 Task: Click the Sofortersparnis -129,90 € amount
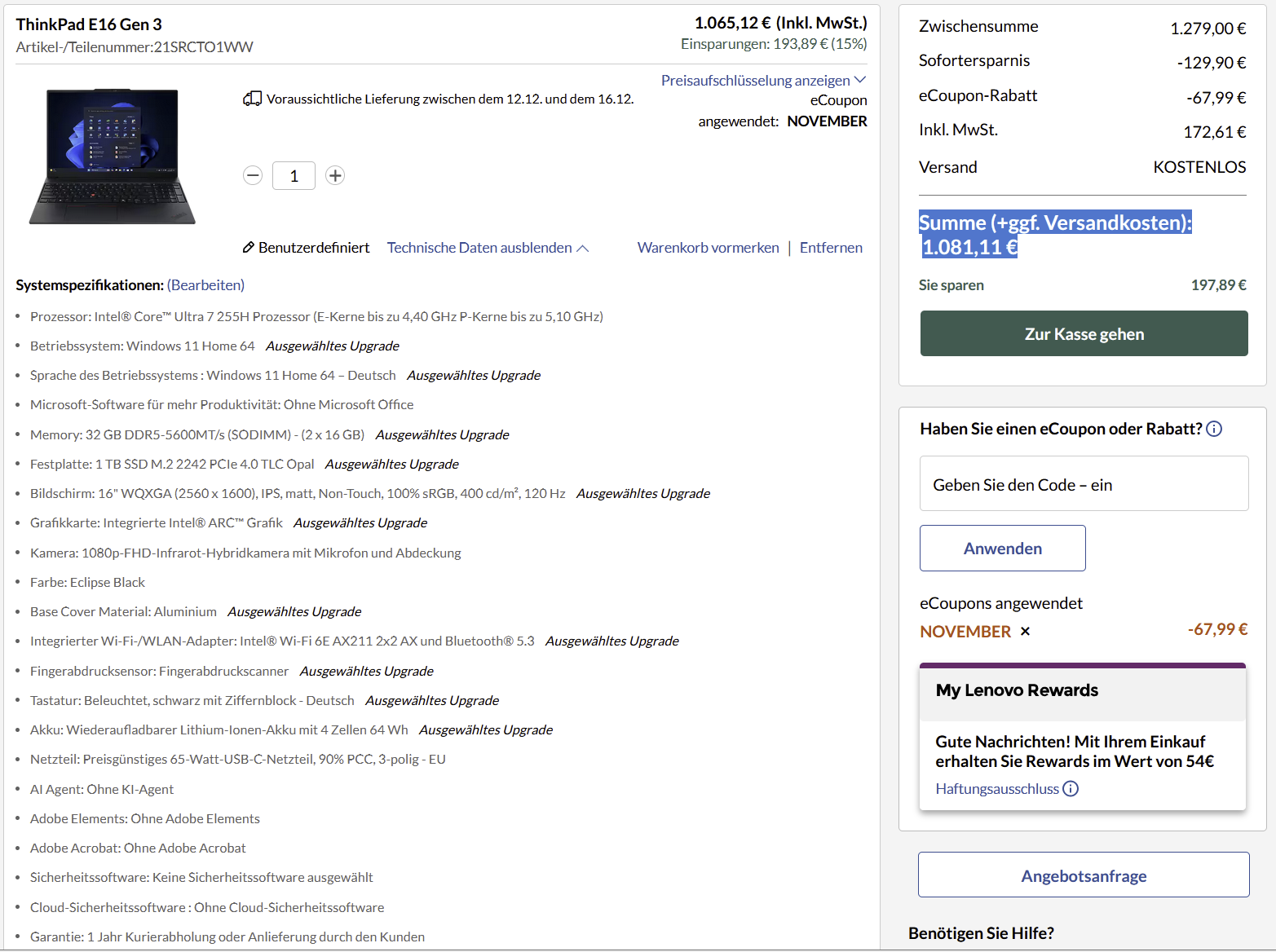click(x=1211, y=63)
